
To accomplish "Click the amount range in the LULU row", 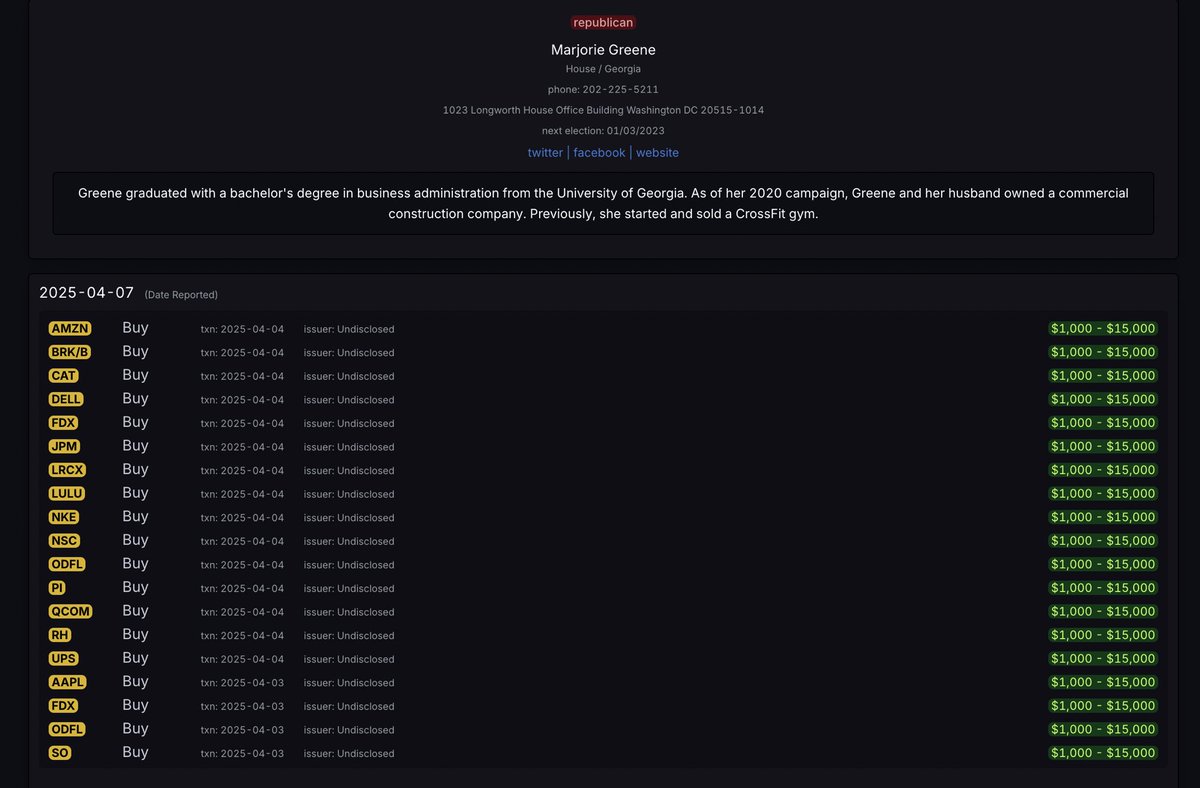I will click(1103, 493).
